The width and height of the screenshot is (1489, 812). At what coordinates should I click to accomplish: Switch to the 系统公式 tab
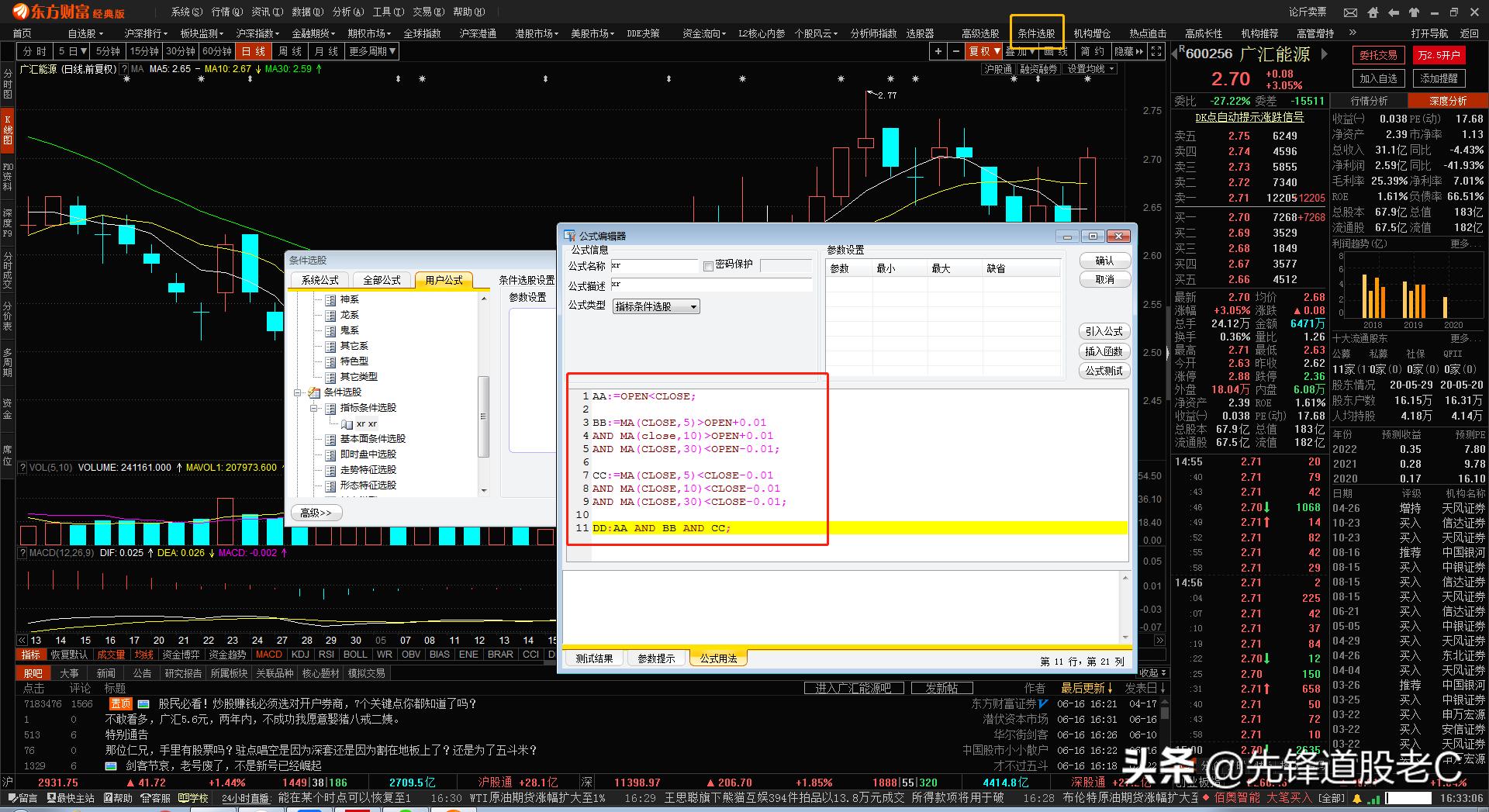pyautogui.click(x=319, y=280)
